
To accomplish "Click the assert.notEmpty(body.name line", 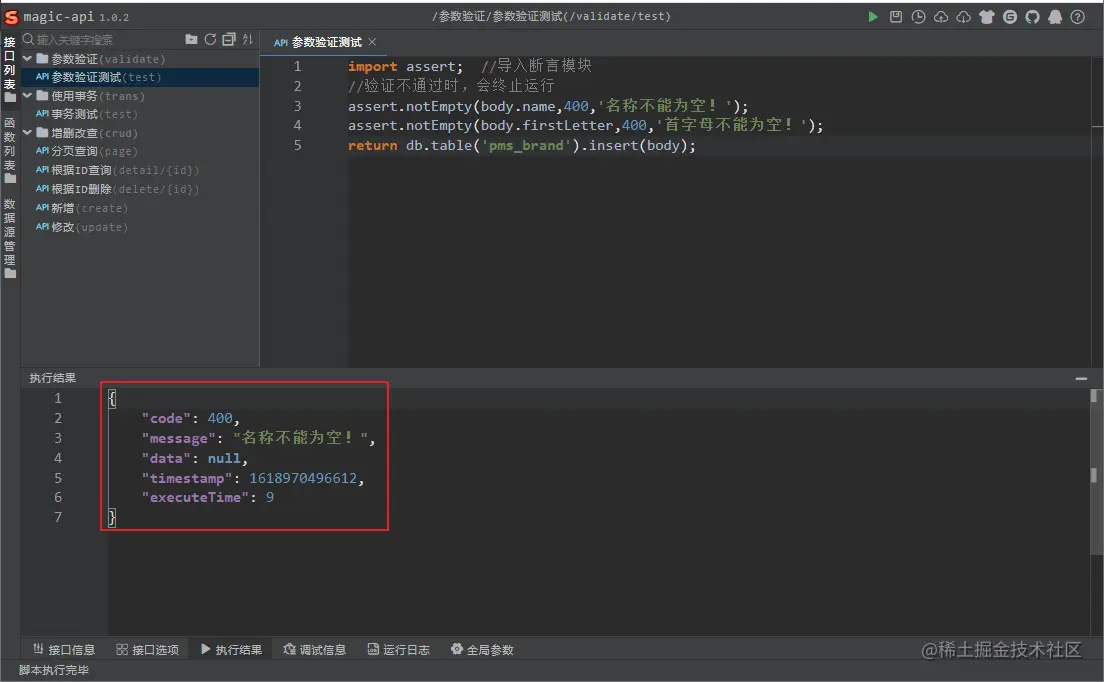I will click(548, 106).
